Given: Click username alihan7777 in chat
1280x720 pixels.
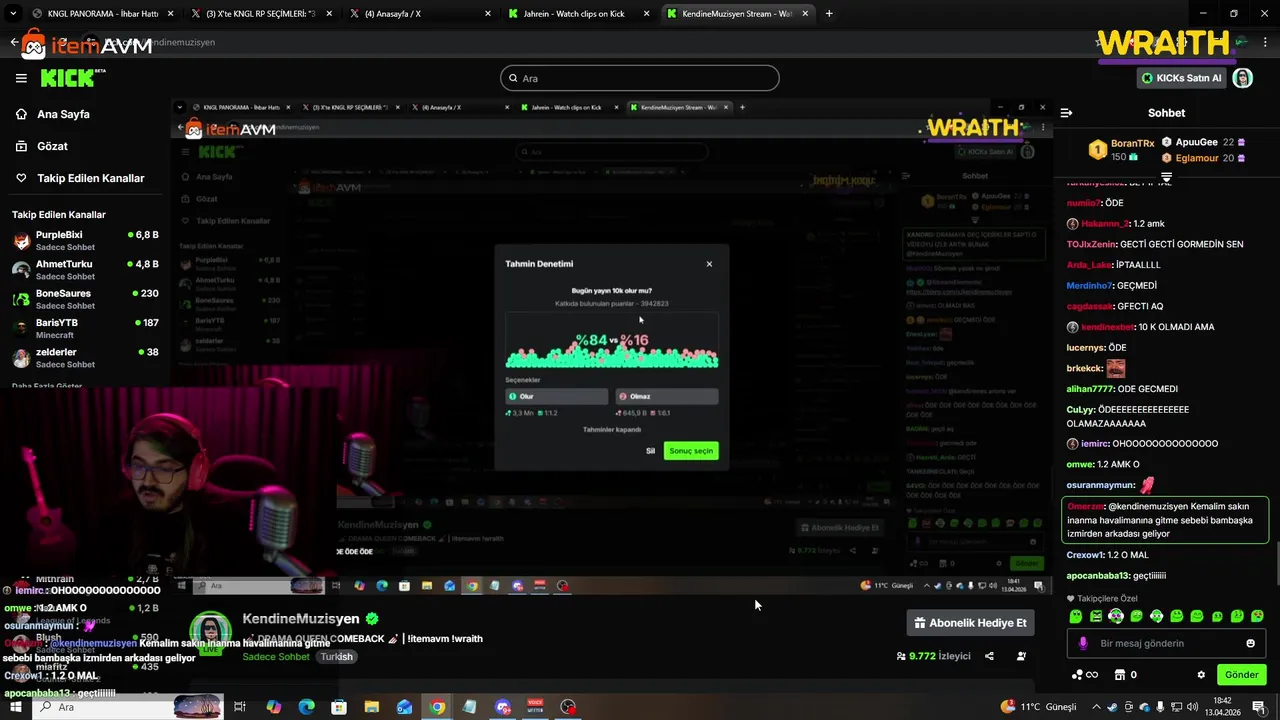Looking at the screenshot, I should click(x=1090, y=389).
